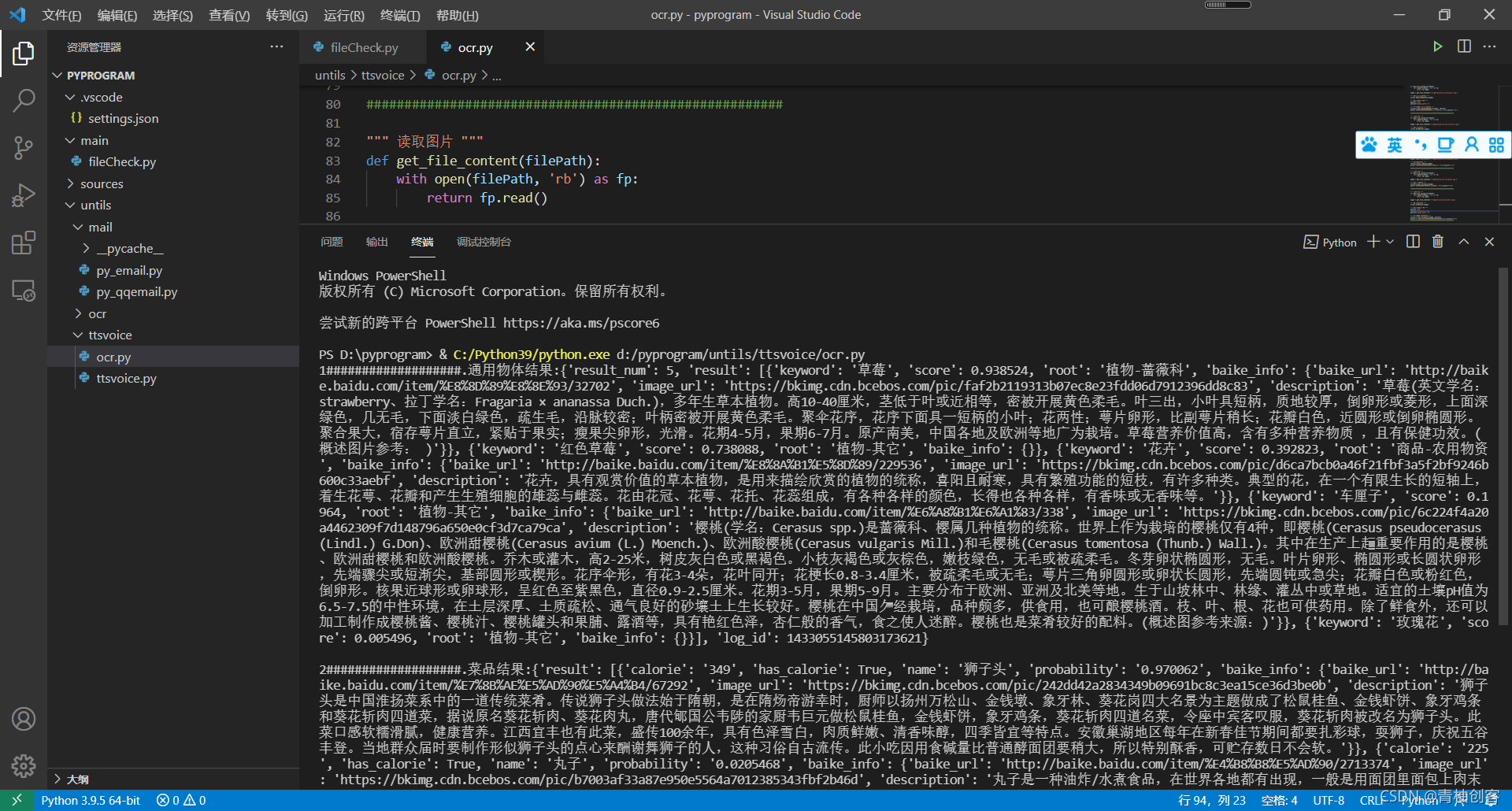Maximize the panel size with chevron

pos(1463,242)
